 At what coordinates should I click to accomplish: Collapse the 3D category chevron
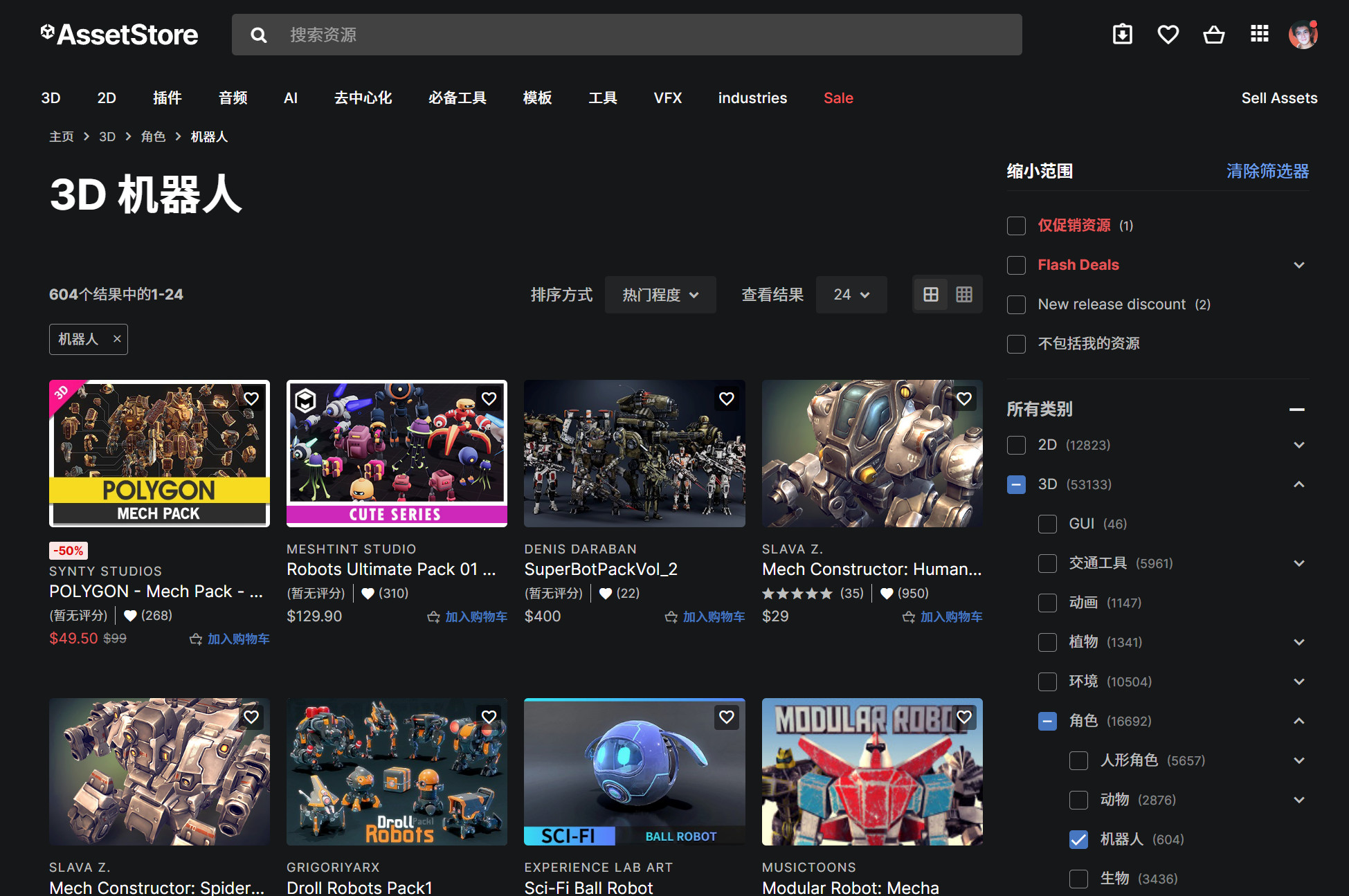pyautogui.click(x=1299, y=484)
